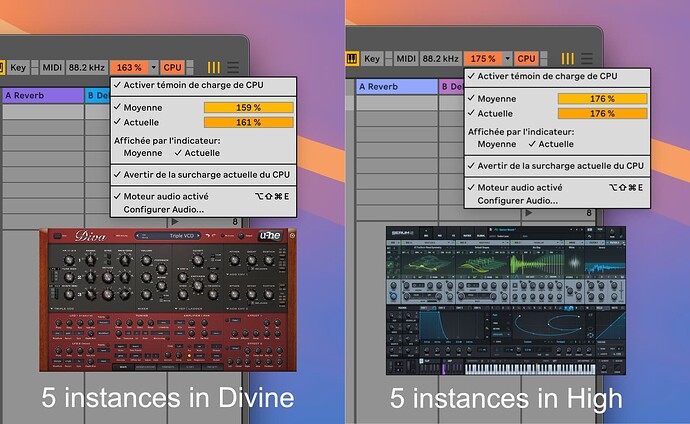Click the 159 % Moyenne load bar
The height and width of the screenshot is (424, 690).
pos(249,107)
